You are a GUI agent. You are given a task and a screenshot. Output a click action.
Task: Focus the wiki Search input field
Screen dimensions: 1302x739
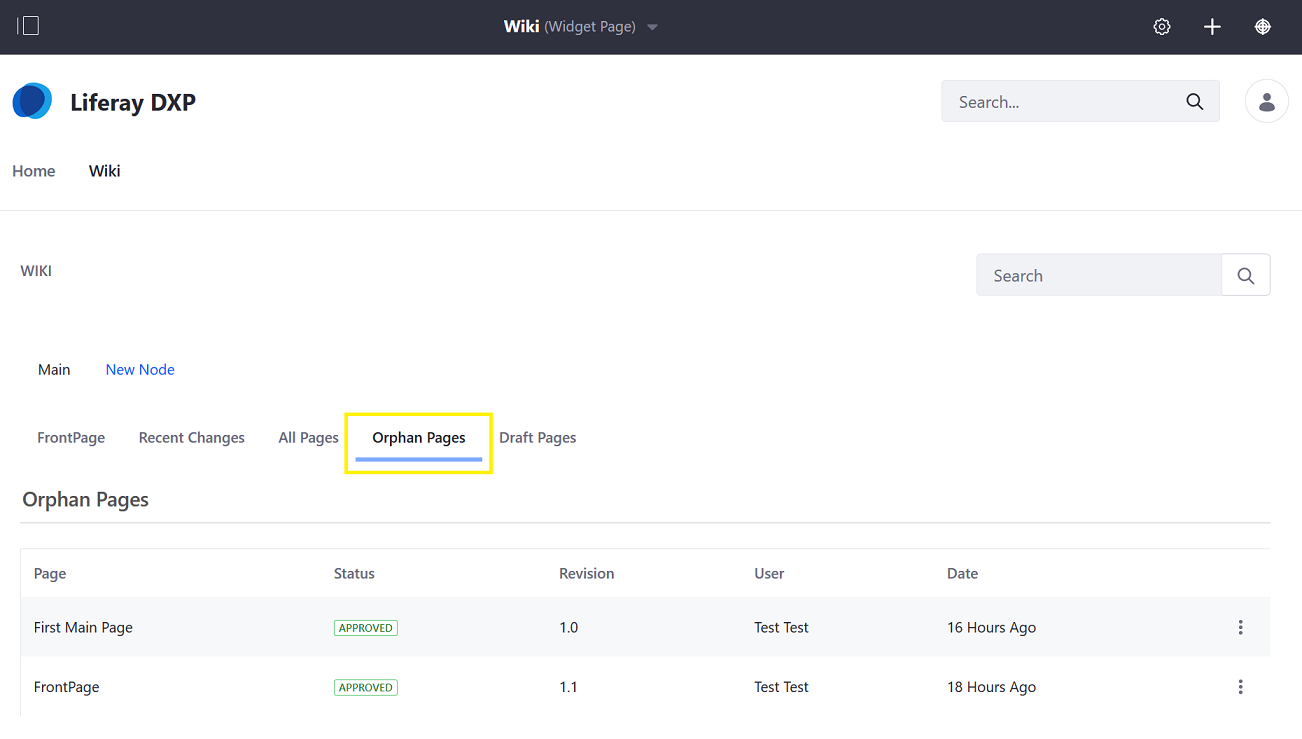(x=1099, y=275)
